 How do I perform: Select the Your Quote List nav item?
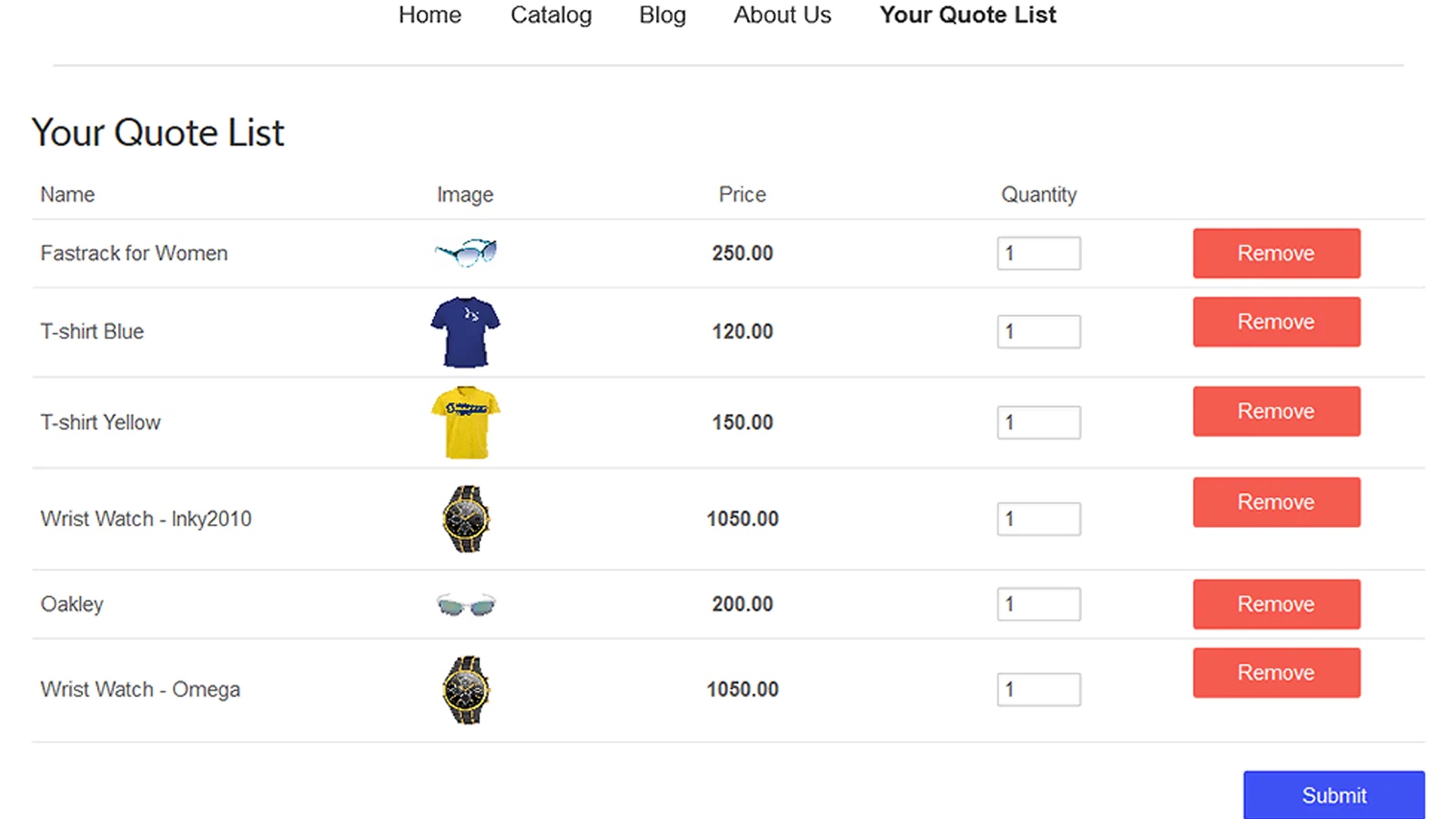point(967,15)
